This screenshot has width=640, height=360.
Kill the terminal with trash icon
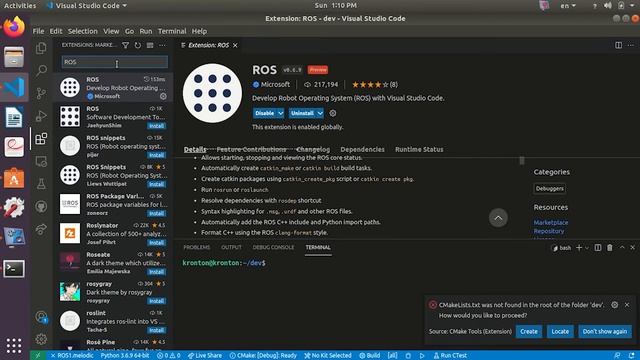[610, 248]
